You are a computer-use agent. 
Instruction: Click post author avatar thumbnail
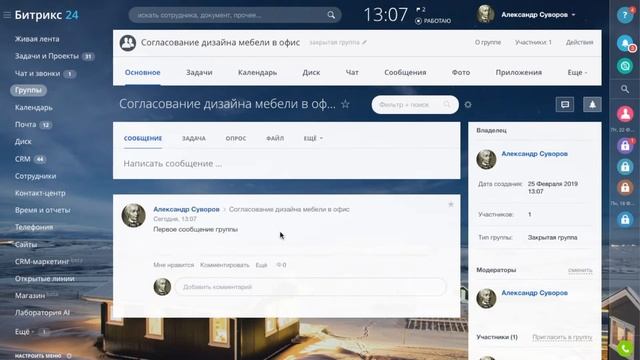133,215
